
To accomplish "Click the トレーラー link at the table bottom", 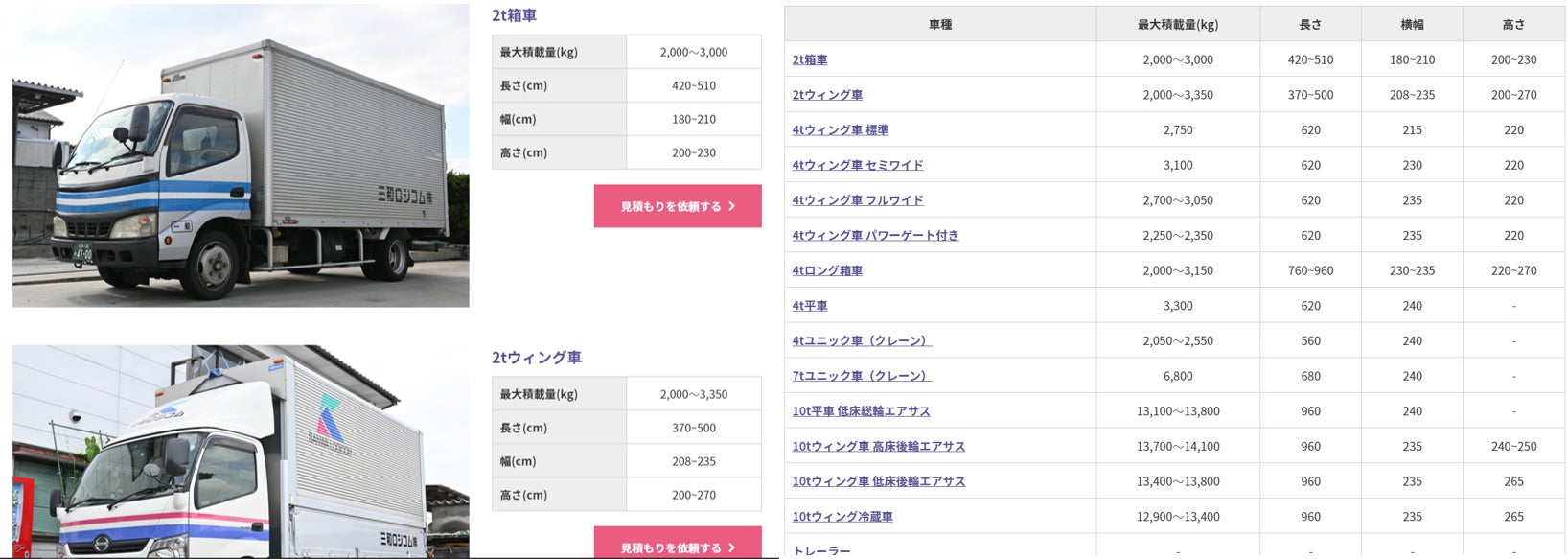I will click(821, 550).
